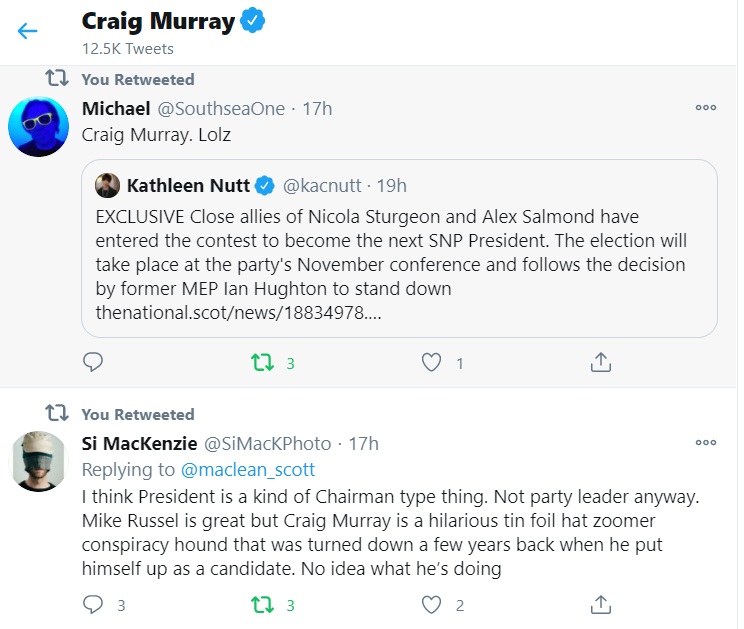
Task: Click the @SouthseaOne handle
Action: pyautogui.click(x=221, y=109)
